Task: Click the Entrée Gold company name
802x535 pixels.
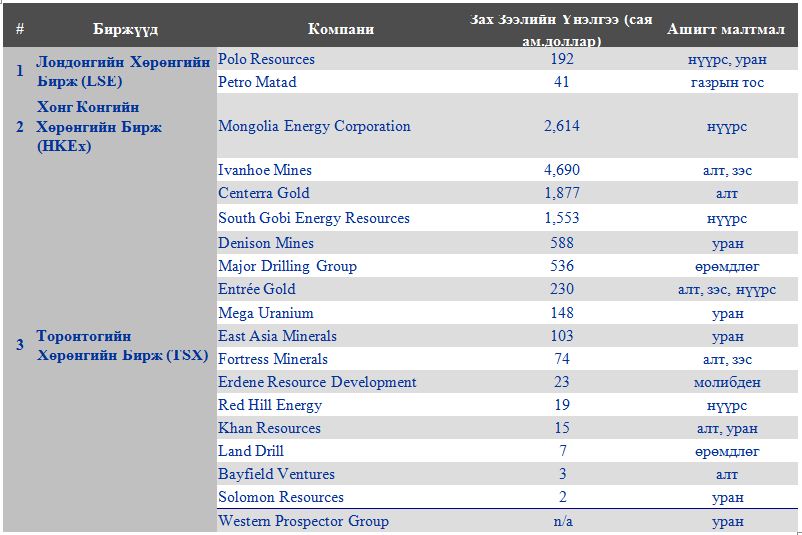Action: point(257,289)
